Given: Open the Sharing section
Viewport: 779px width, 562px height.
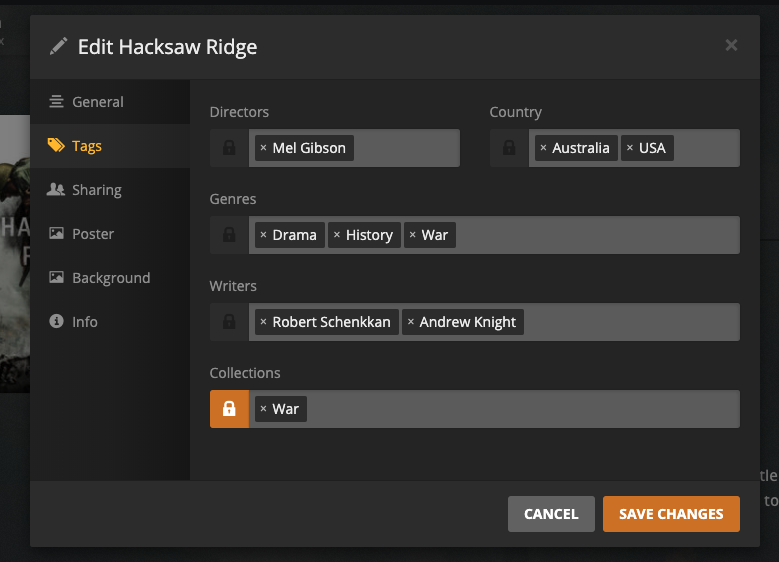Looking at the screenshot, I should click(x=110, y=190).
